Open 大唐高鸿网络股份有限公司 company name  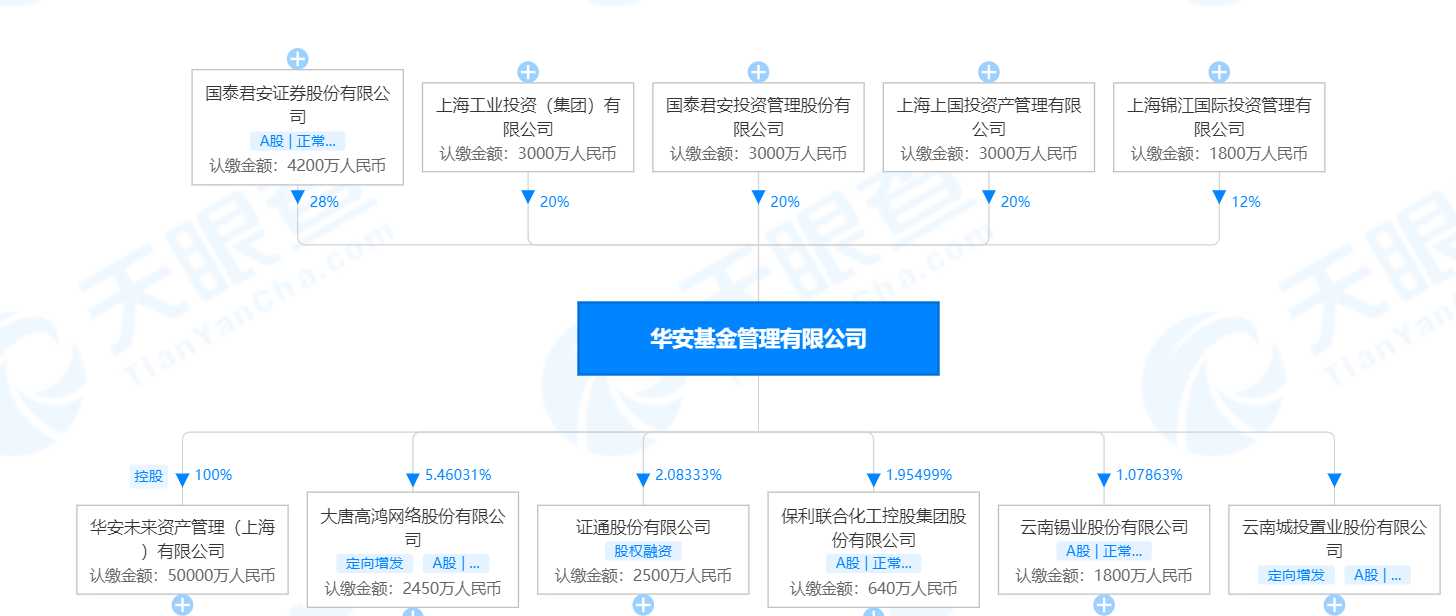413,527
